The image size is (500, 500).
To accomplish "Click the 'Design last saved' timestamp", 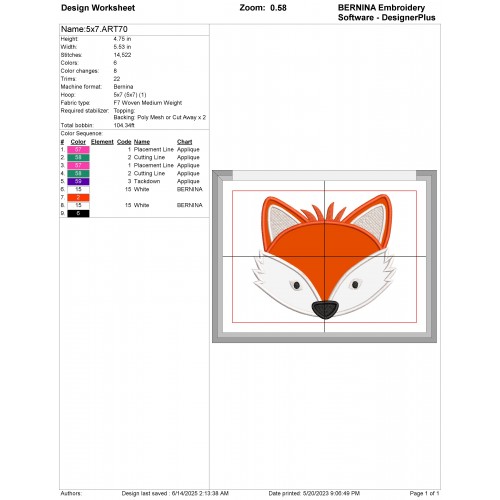I will 175,494.
